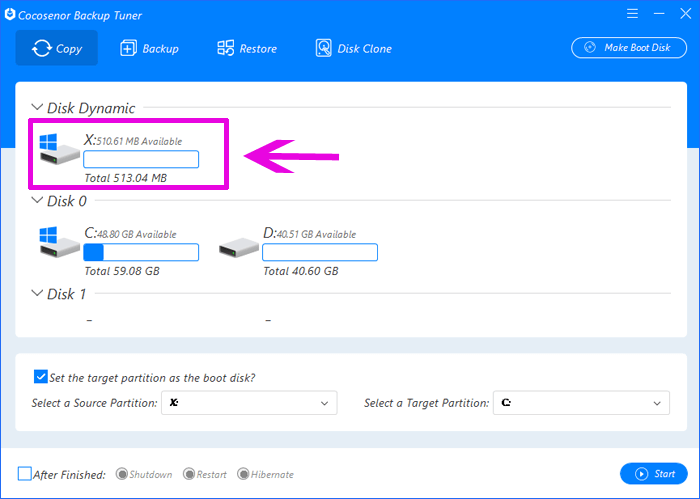Collapse the Disk 1 section
The width and height of the screenshot is (700, 499).
click(x=37, y=293)
